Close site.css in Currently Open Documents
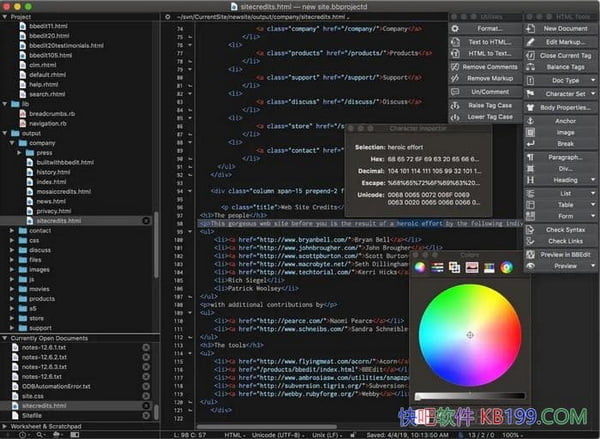 (x=145, y=396)
